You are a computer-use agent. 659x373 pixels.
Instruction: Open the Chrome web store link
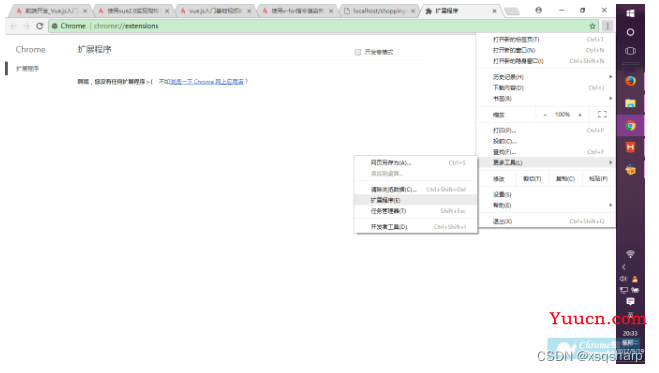click(206, 82)
